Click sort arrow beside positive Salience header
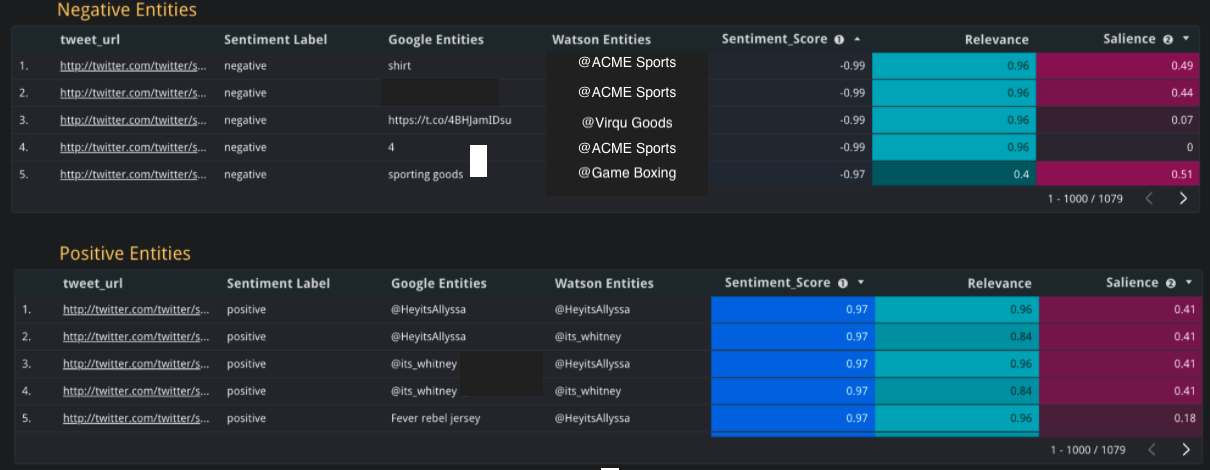 tap(1189, 283)
